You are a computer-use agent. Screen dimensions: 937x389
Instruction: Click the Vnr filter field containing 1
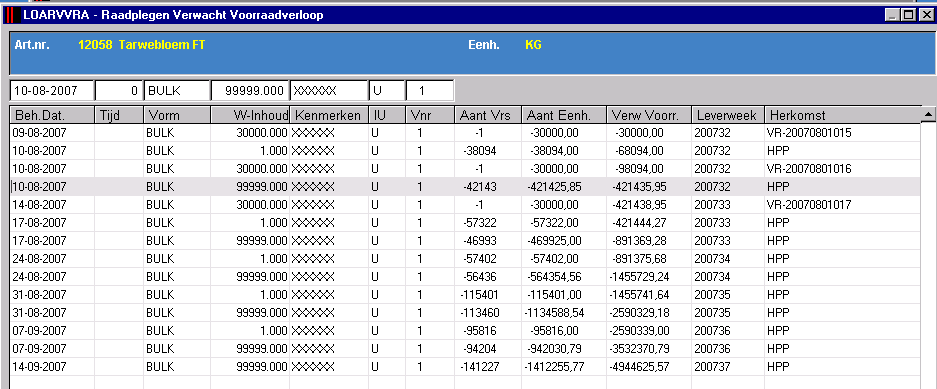click(x=430, y=91)
